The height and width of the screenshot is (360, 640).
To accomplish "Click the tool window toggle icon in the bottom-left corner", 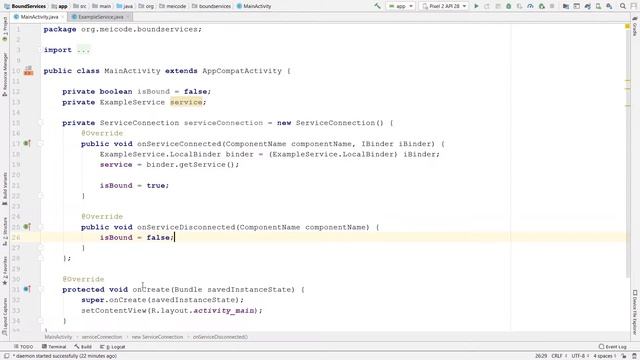I will [7, 356].
